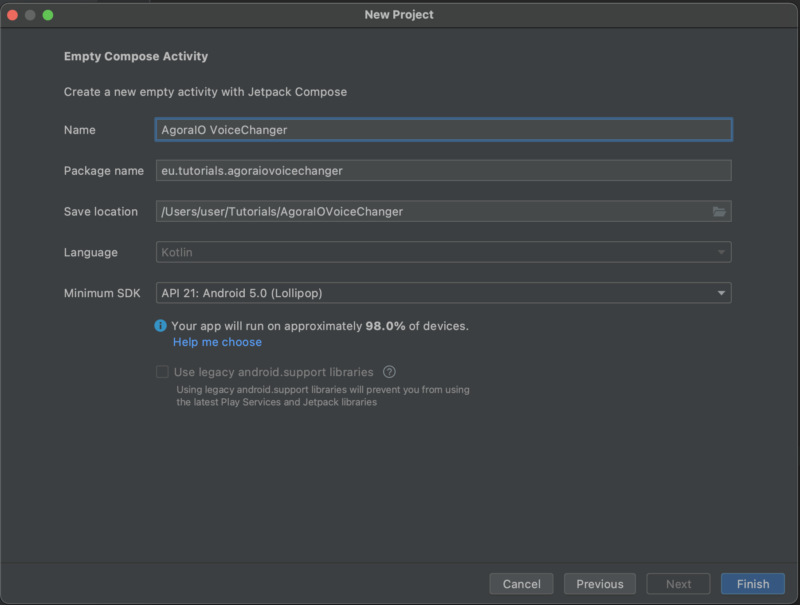Open the Minimum SDK dropdown
800x605 pixels.
pyautogui.click(x=443, y=293)
